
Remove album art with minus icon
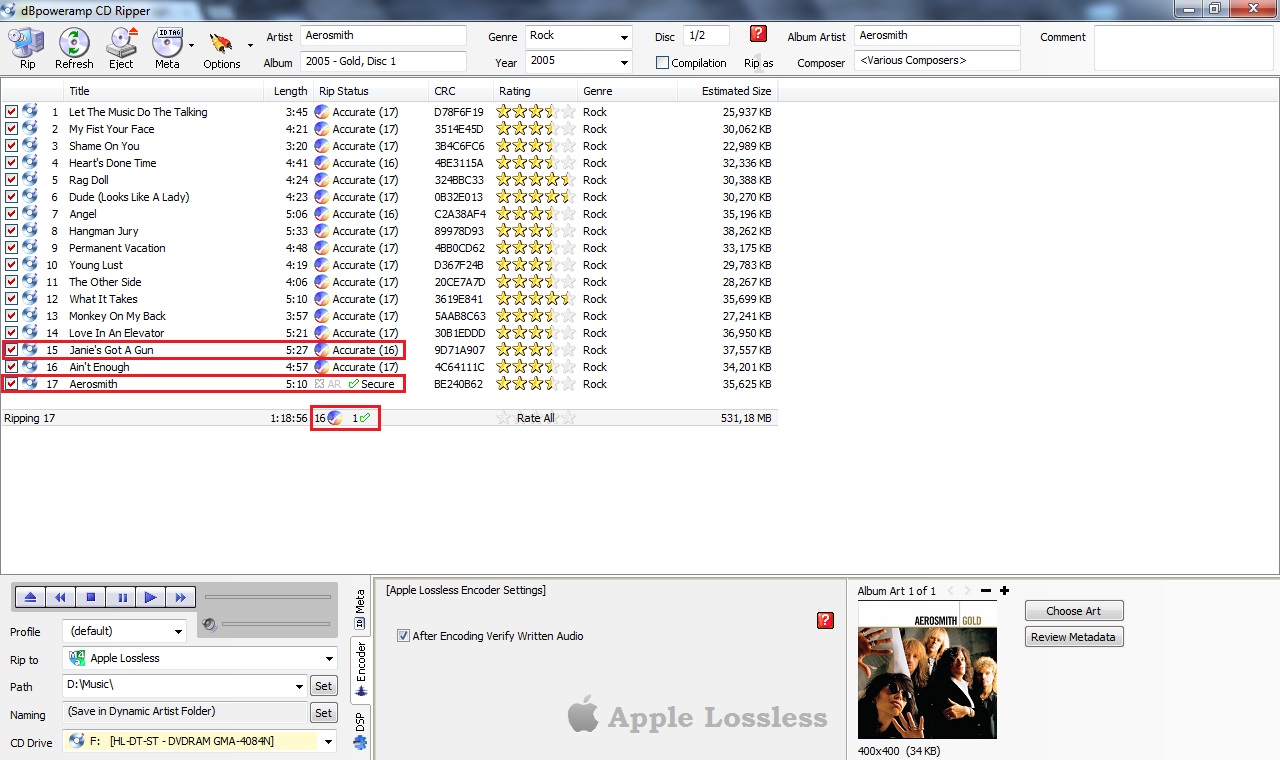pos(986,591)
